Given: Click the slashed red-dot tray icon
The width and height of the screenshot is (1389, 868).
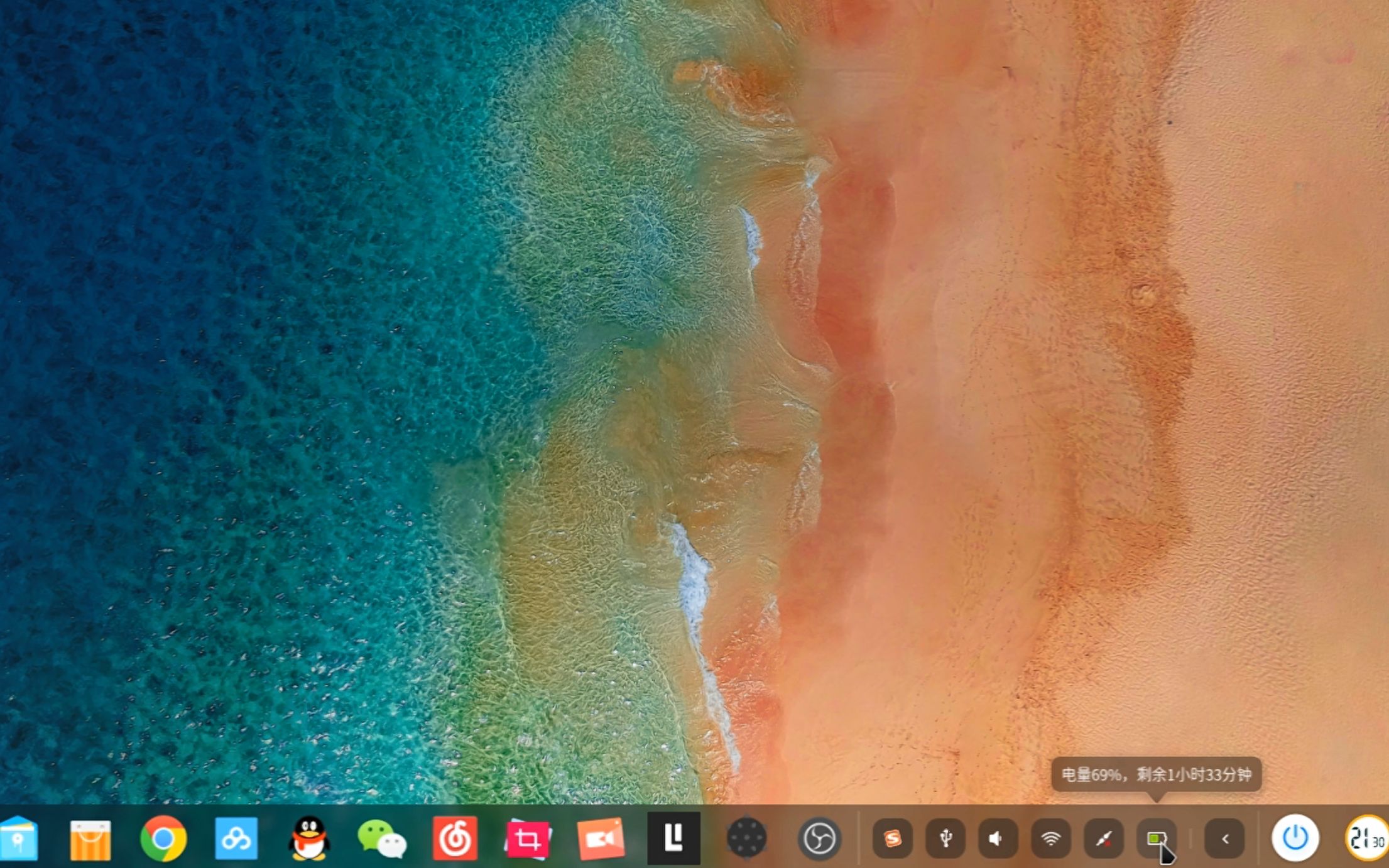Looking at the screenshot, I should point(1104,838).
